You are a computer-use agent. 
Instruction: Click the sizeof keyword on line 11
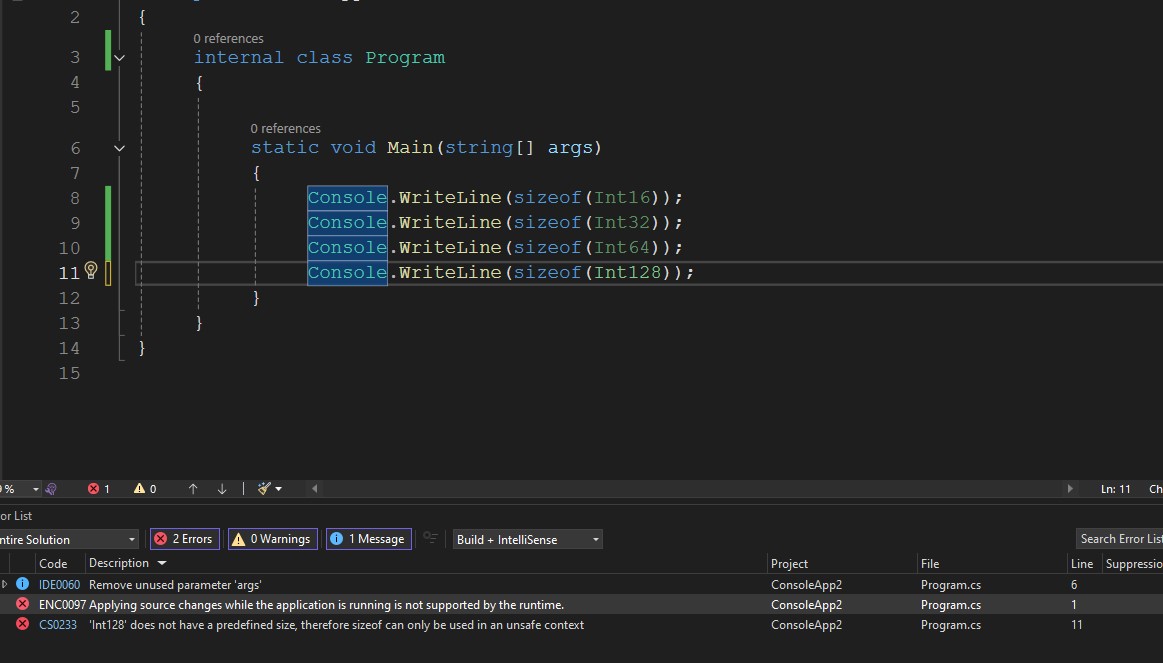pos(547,272)
